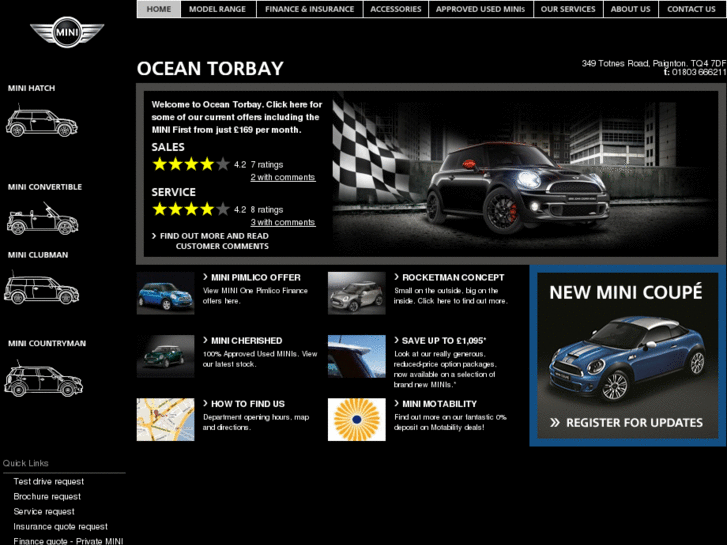Open the map thumbnail for directions
The image size is (727, 545).
pyautogui.click(x=166, y=419)
